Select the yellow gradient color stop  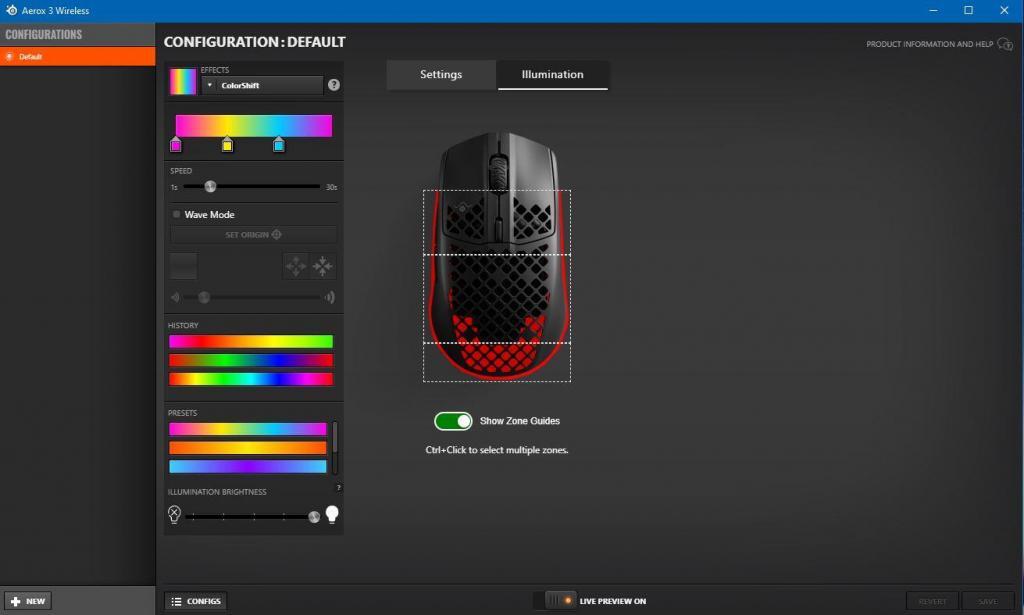coord(227,146)
